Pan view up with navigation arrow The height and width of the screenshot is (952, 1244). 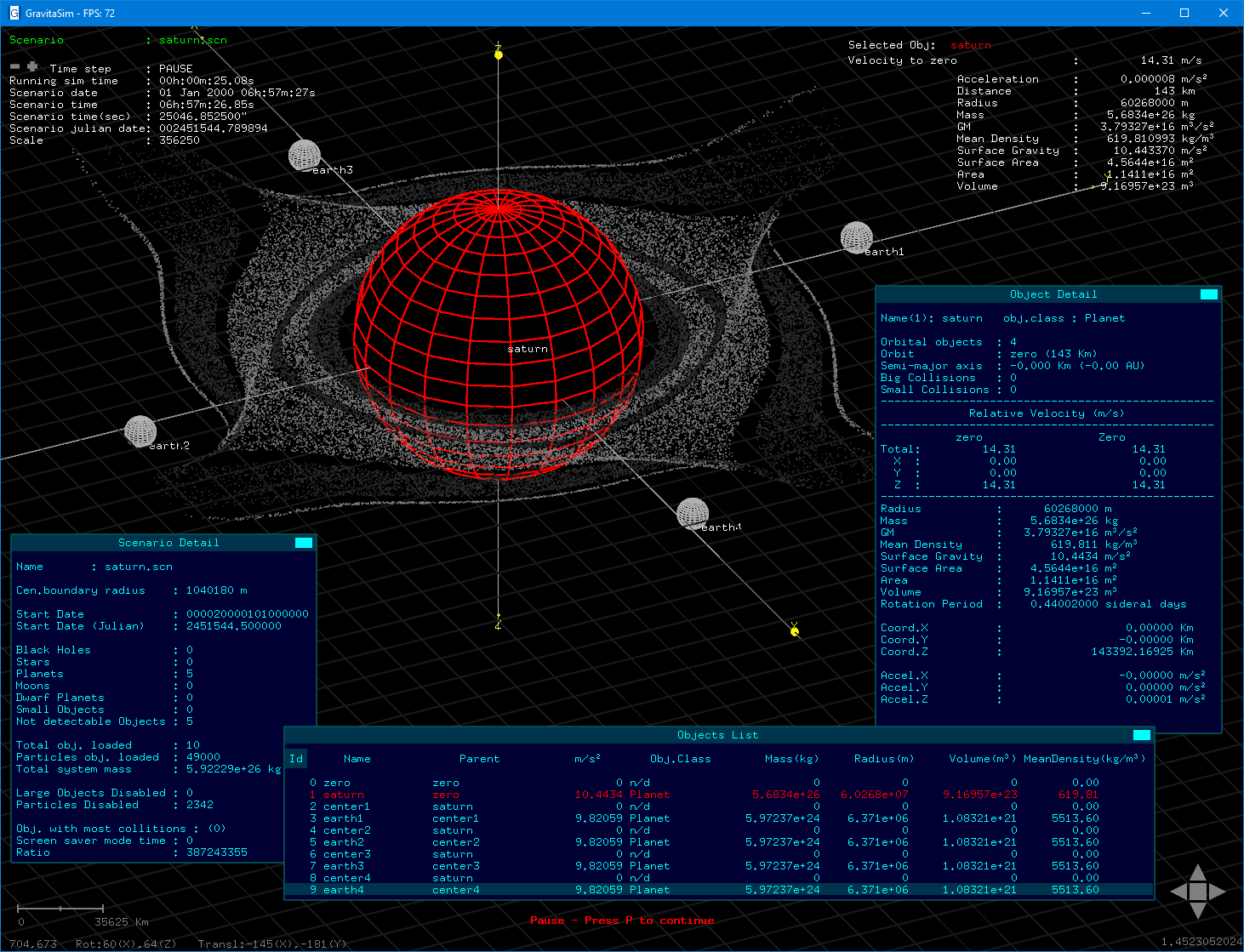click(x=1198, y=872)
